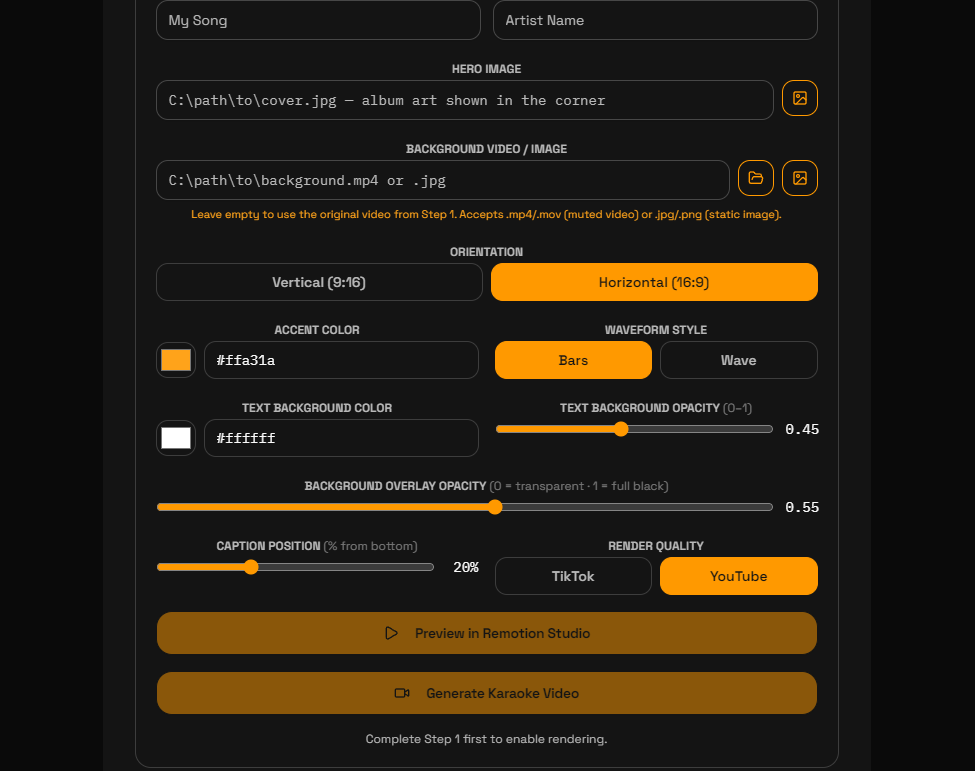Adjust the background overlay opacity slider
975x771 pixels.
click(464, 507)
